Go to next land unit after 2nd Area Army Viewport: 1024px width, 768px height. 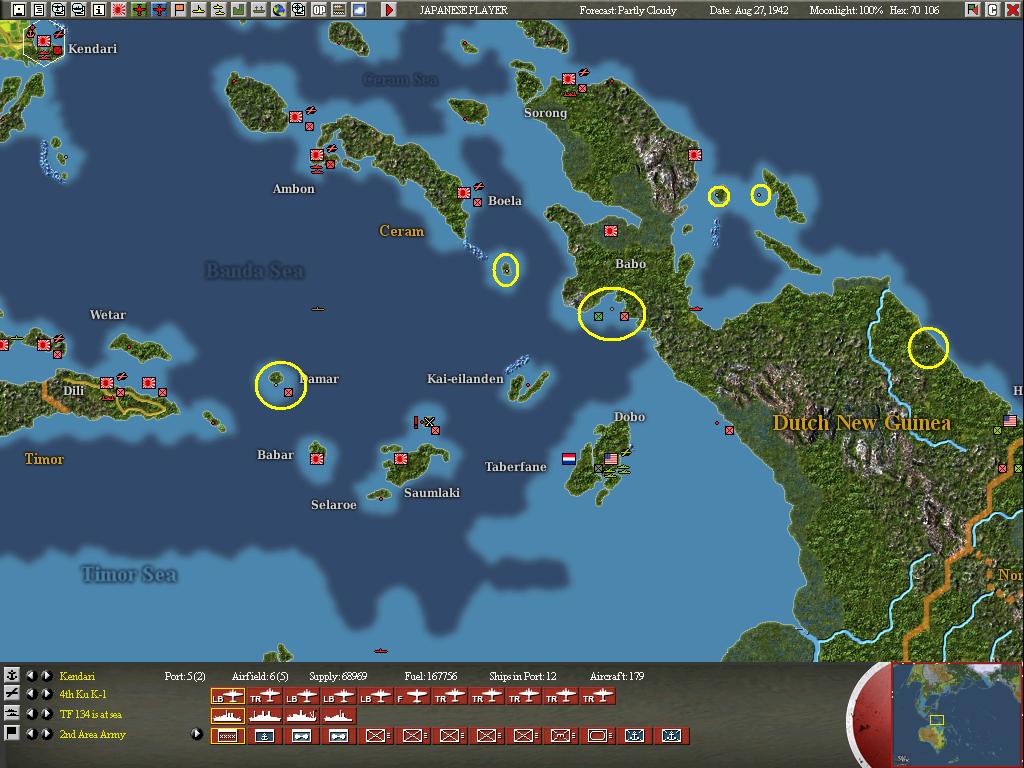46,733
